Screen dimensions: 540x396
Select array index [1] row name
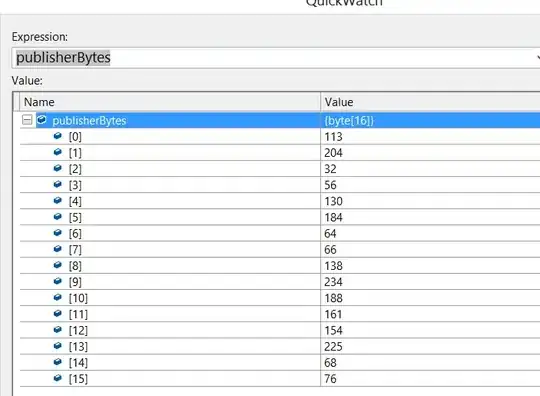click(x=75, y=153)
